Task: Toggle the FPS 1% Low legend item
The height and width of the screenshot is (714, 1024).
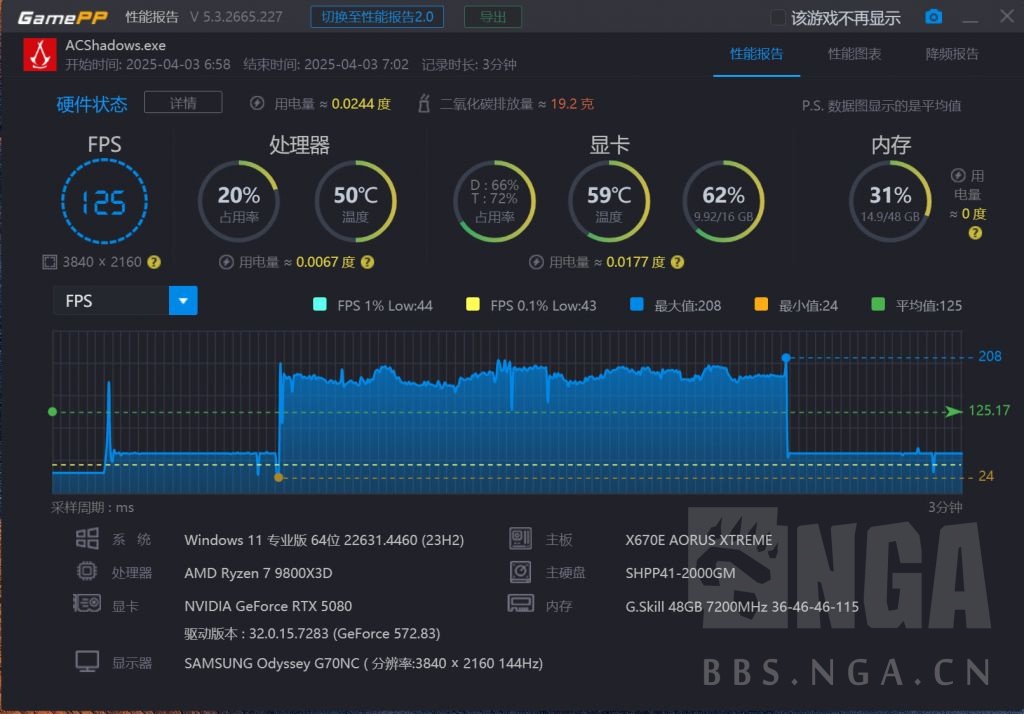Action: click(x=372, y=305)
